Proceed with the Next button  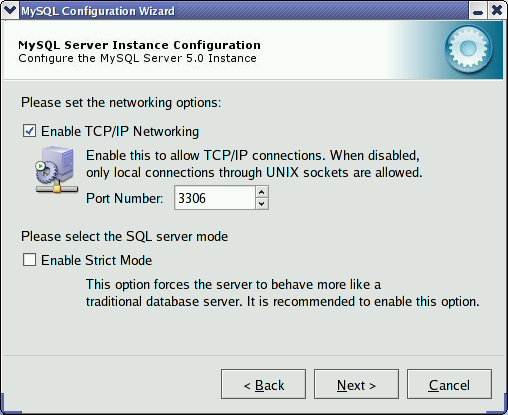click(x=356, y=384)
